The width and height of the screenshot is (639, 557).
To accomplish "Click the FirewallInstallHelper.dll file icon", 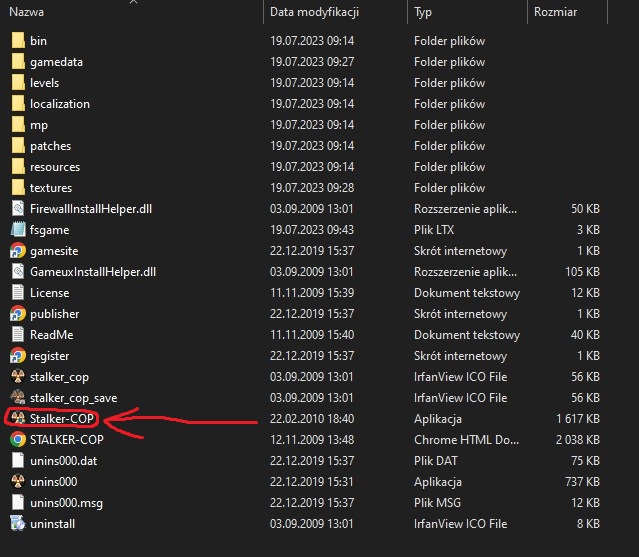I will click(18, 209).
